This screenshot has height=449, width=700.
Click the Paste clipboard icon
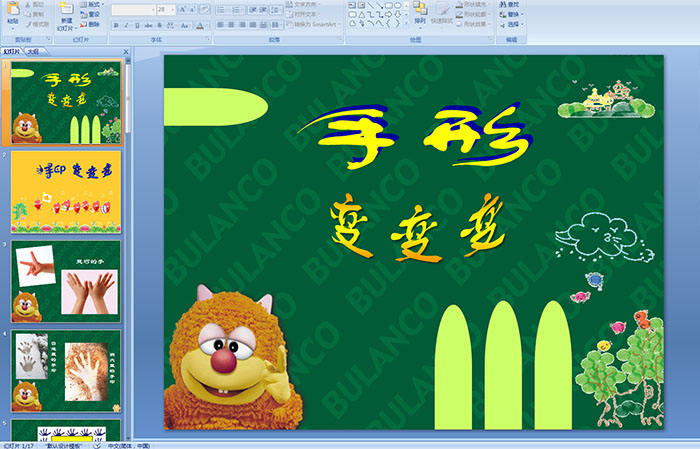click(13, 9)
